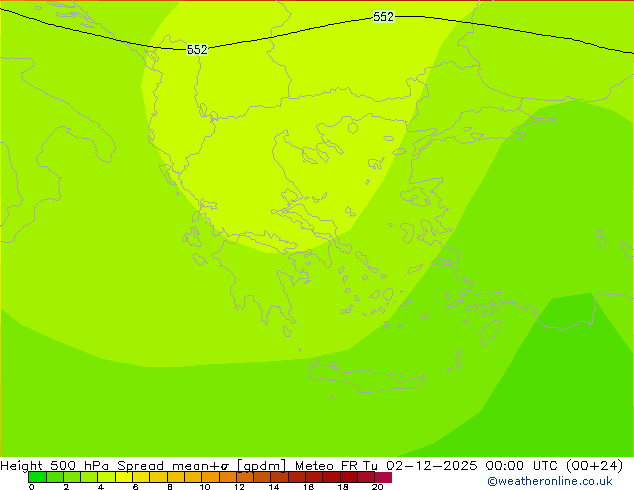
Task: Pick the magenta swatch past the 20 mark
Action: pyautogui.click(x=383, y=477)
